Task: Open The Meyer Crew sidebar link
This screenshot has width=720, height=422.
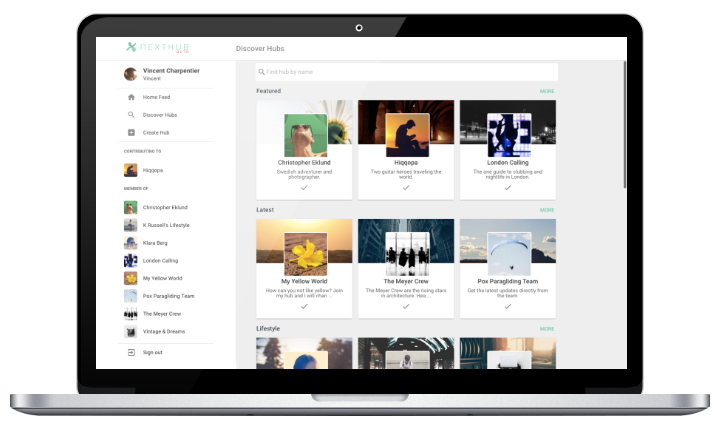Action: [x=162, y=314]
